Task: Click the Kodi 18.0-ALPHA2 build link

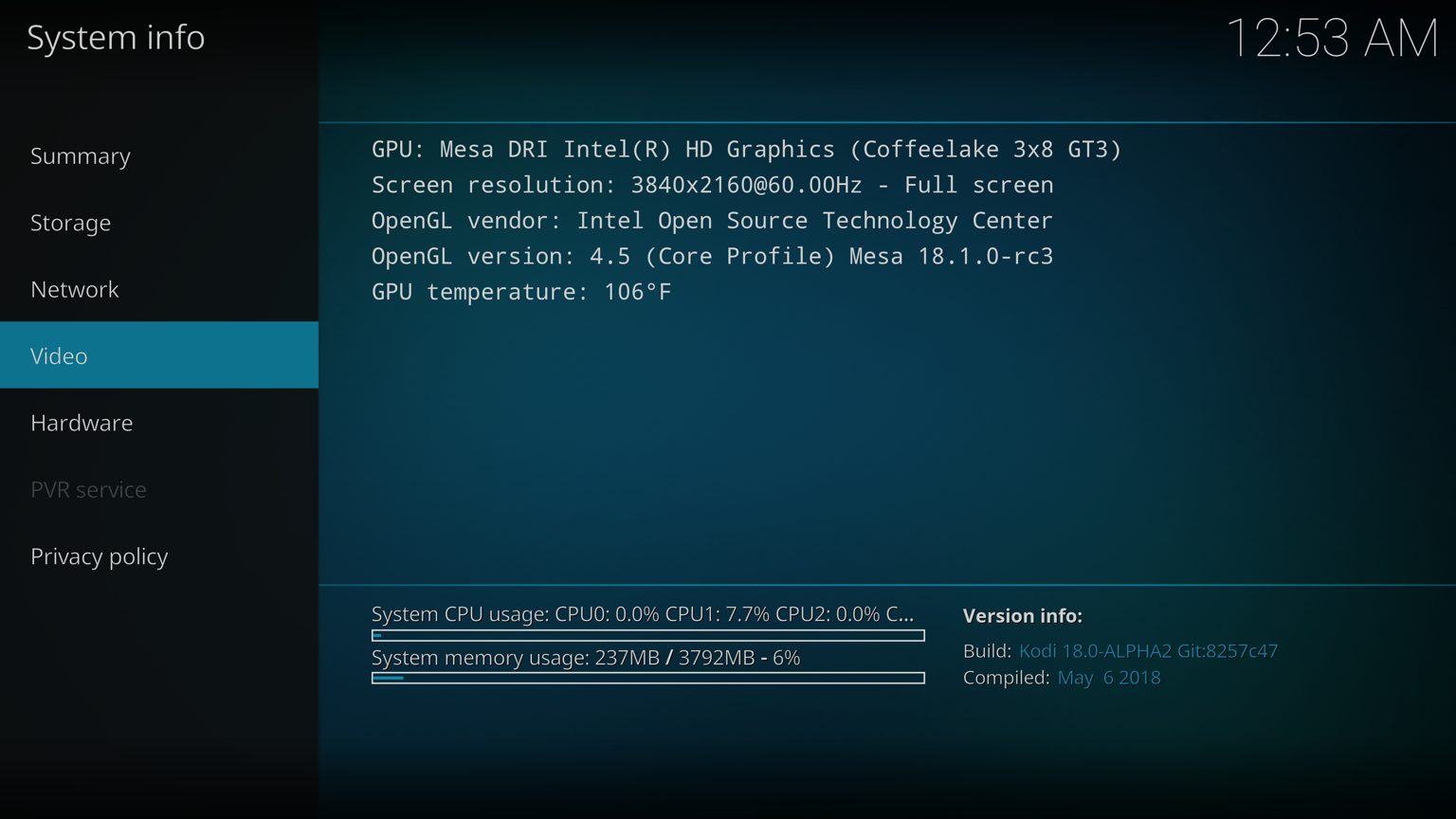Action: pyautogui.click(x=1148, y=651)
